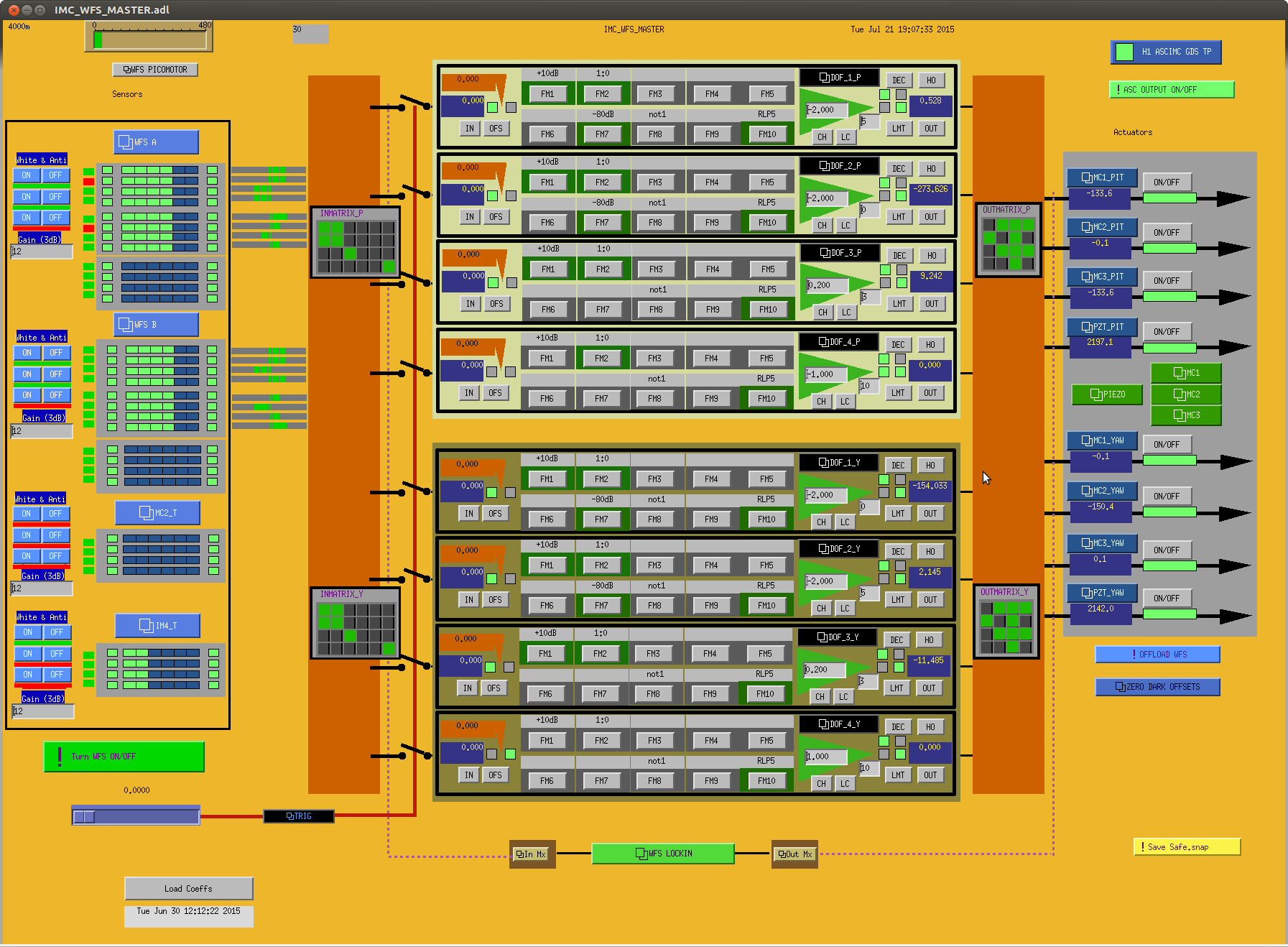
Task: Open the MC2_T sensor screen
Action: [157, 513]
